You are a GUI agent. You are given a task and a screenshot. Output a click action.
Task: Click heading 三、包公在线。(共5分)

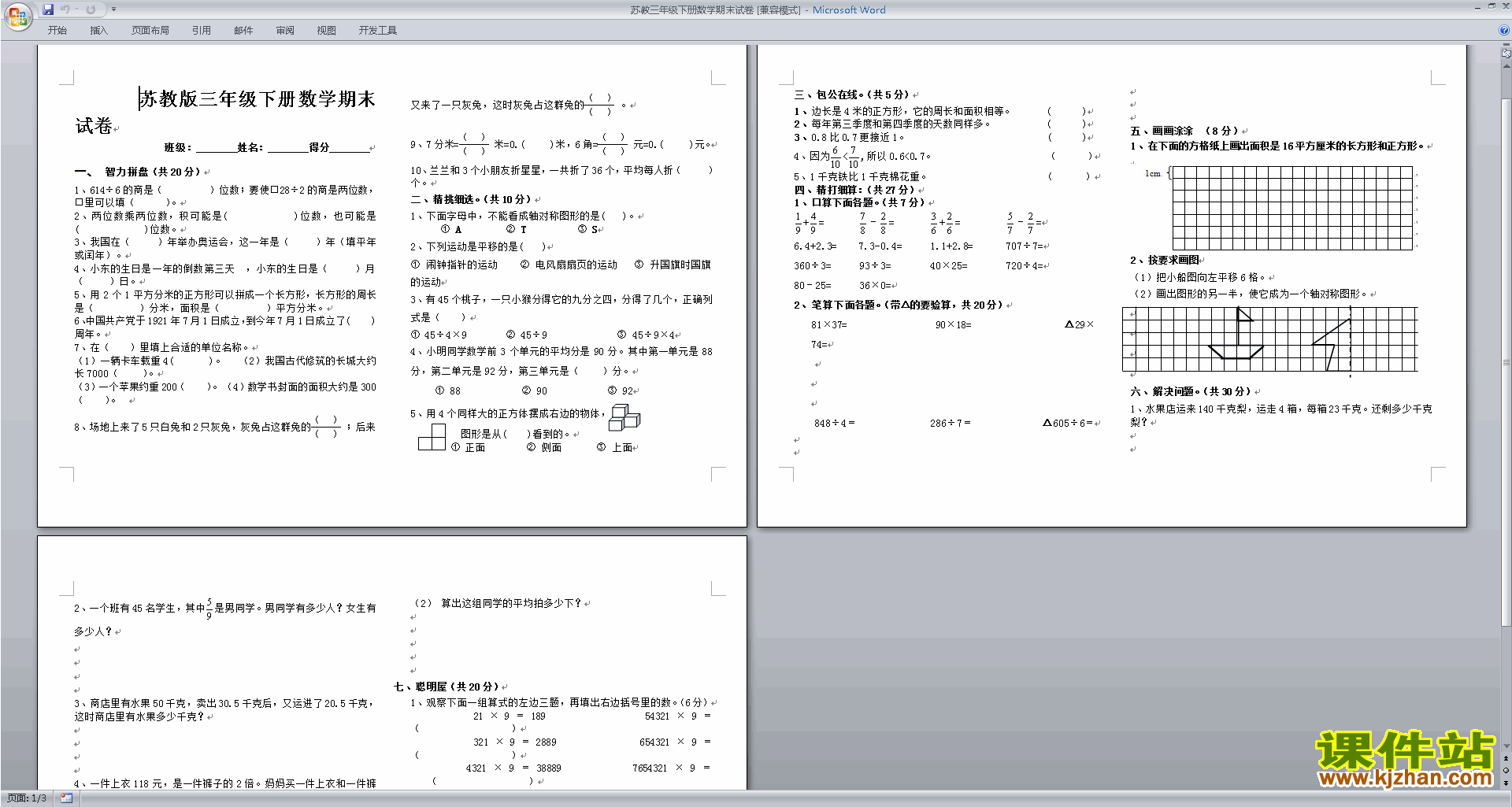point(851,94)
